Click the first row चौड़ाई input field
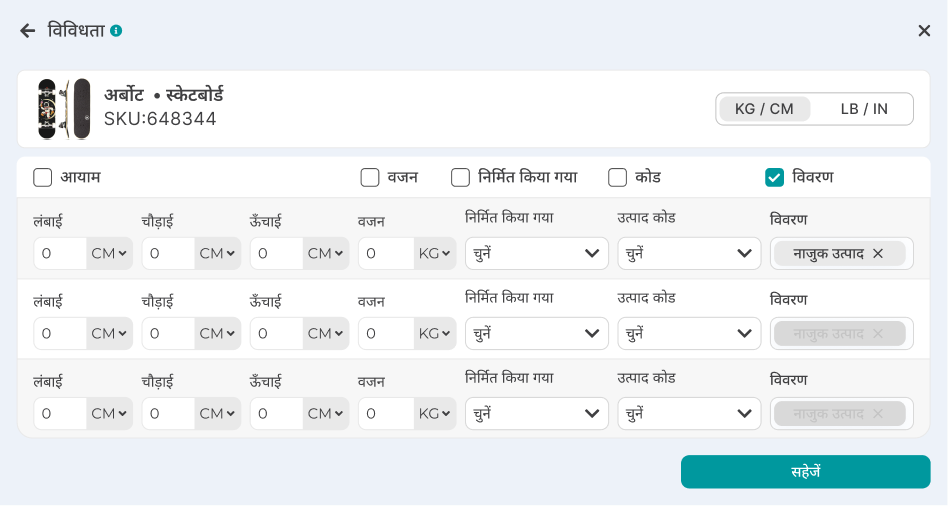Screen dimensions: 948x506 click(x=168, y=254)
